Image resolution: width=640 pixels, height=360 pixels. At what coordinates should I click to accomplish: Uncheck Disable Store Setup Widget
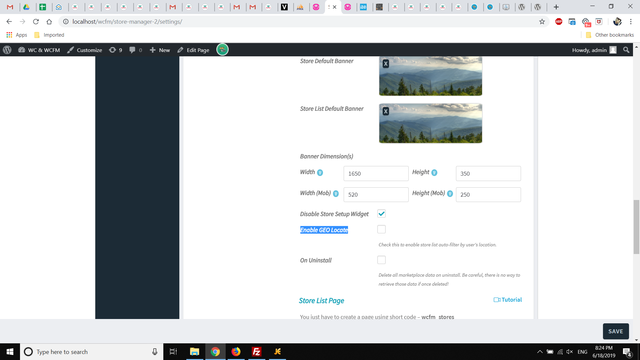click(381, 213)
